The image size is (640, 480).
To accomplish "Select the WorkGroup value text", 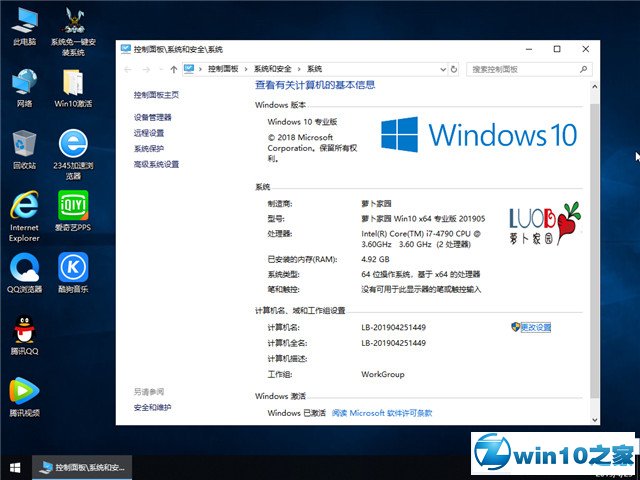I will pyautogui.click(x=383, y=374).
